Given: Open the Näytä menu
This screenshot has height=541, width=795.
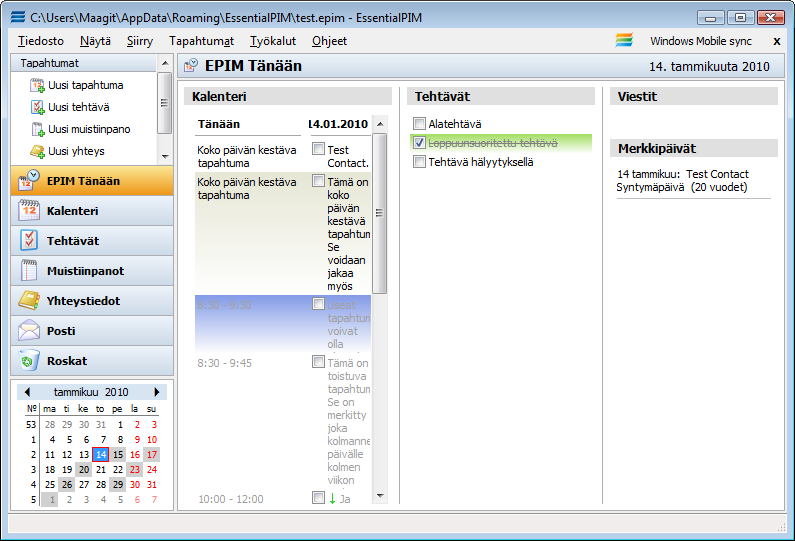Looking at the screenshot, I should pos(95,41).
